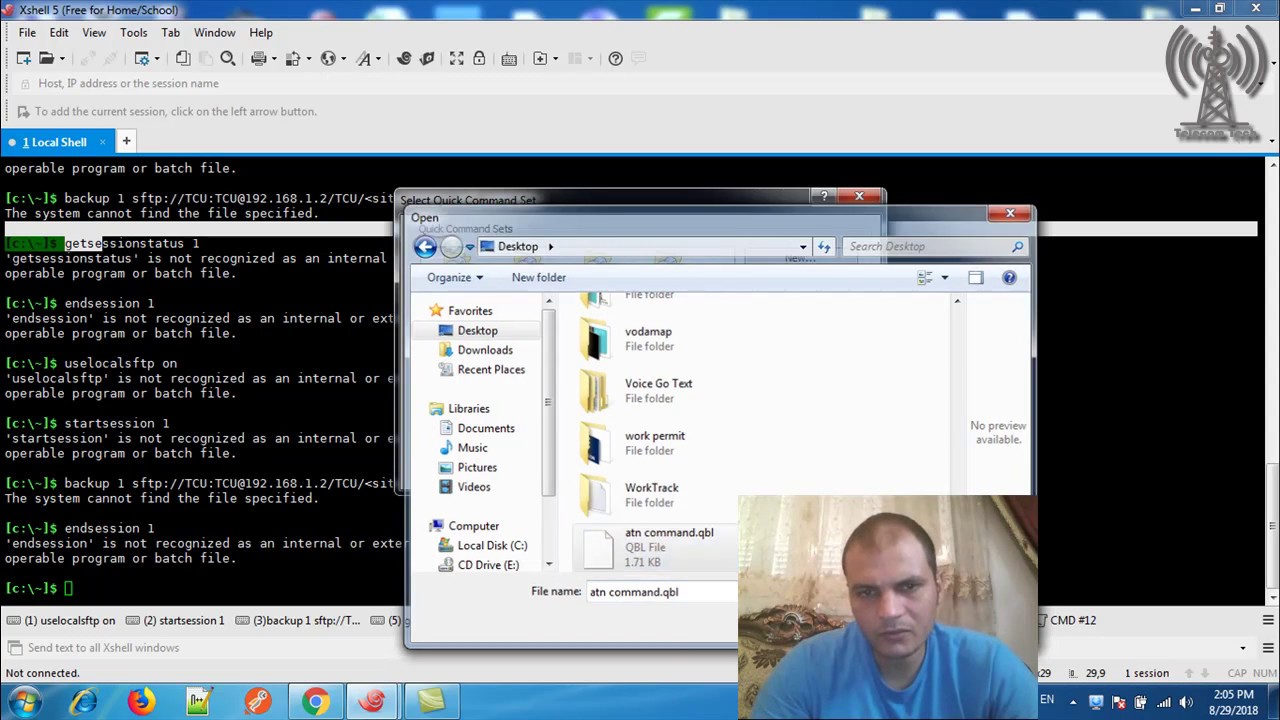Open the Edit menu
This screenshot has width=1280, height=720.
pyautogui.click(x=59, y=32)
